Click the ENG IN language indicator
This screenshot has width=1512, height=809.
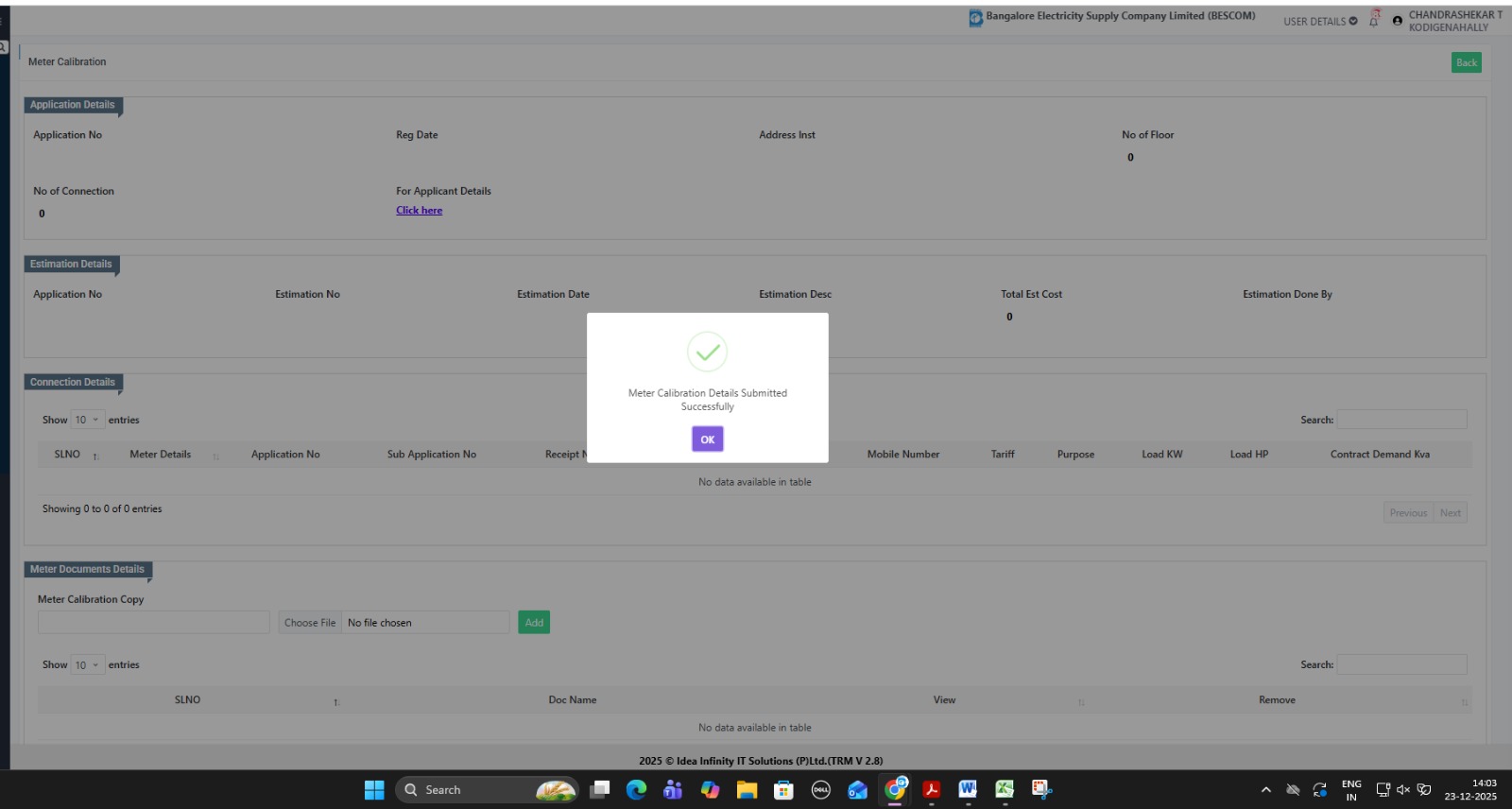[1351, 790]
